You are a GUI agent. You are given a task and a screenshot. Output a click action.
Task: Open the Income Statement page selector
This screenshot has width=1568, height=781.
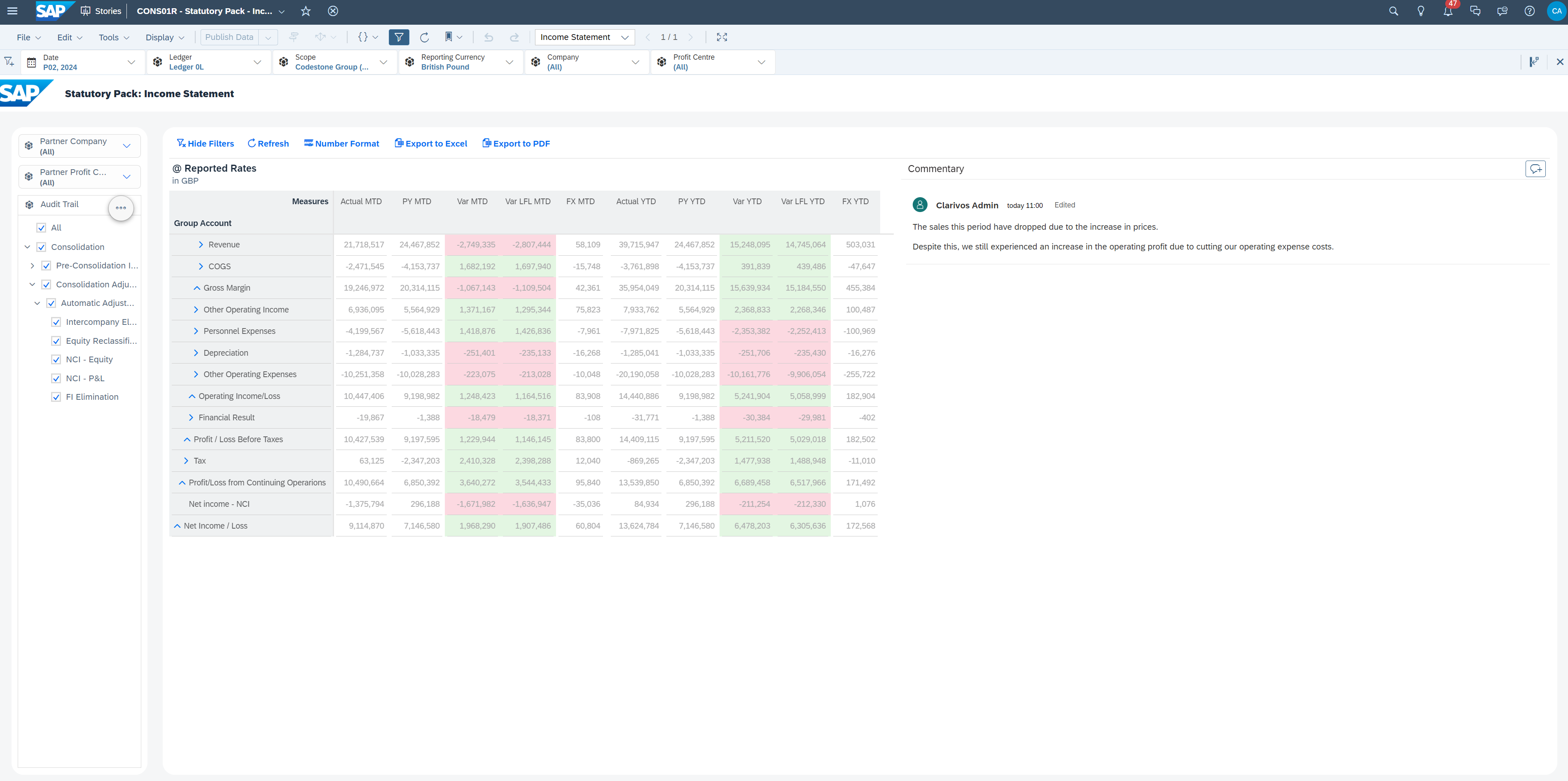coord(584,37)
